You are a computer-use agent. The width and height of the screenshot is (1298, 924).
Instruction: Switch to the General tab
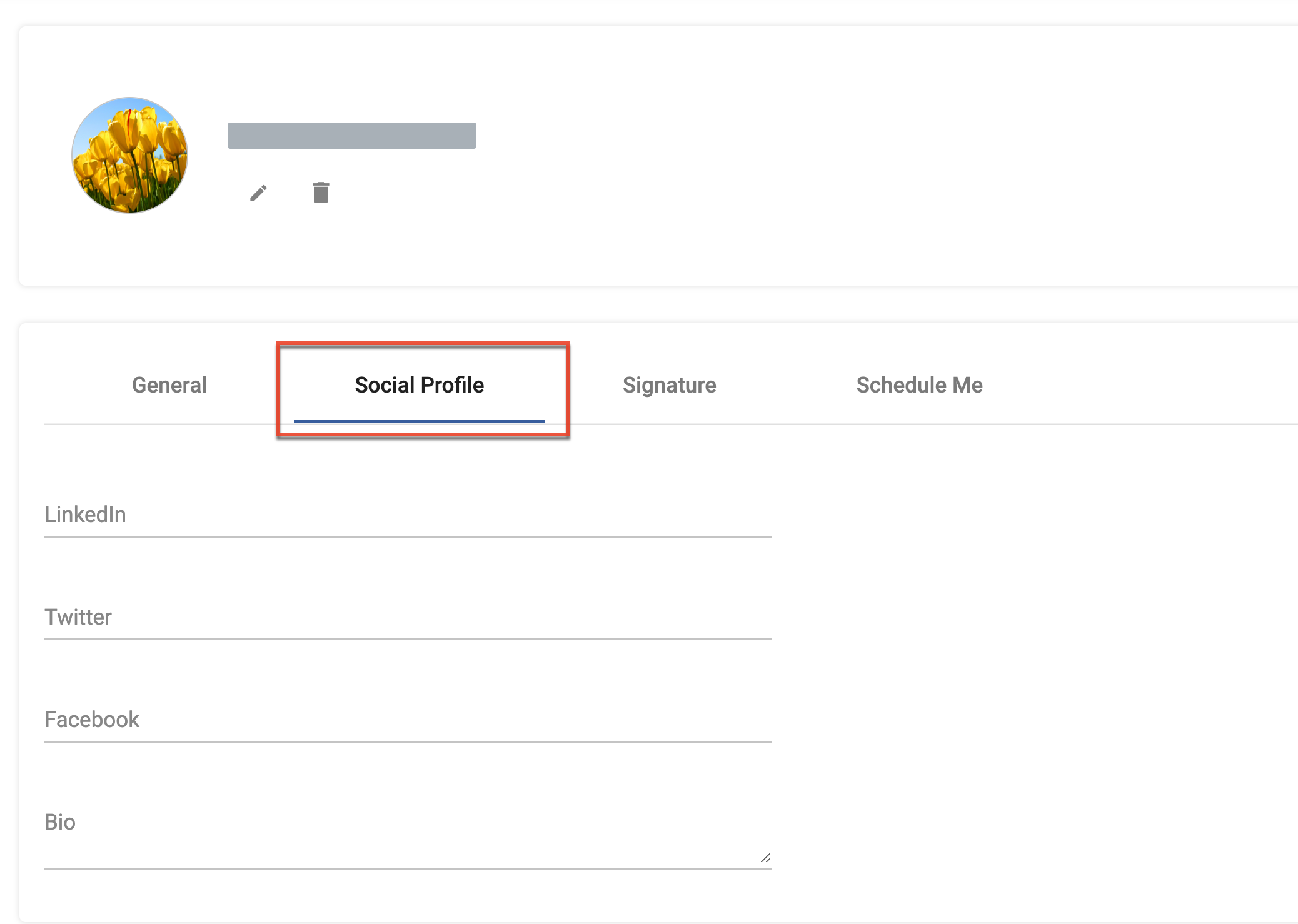[168, 385]
